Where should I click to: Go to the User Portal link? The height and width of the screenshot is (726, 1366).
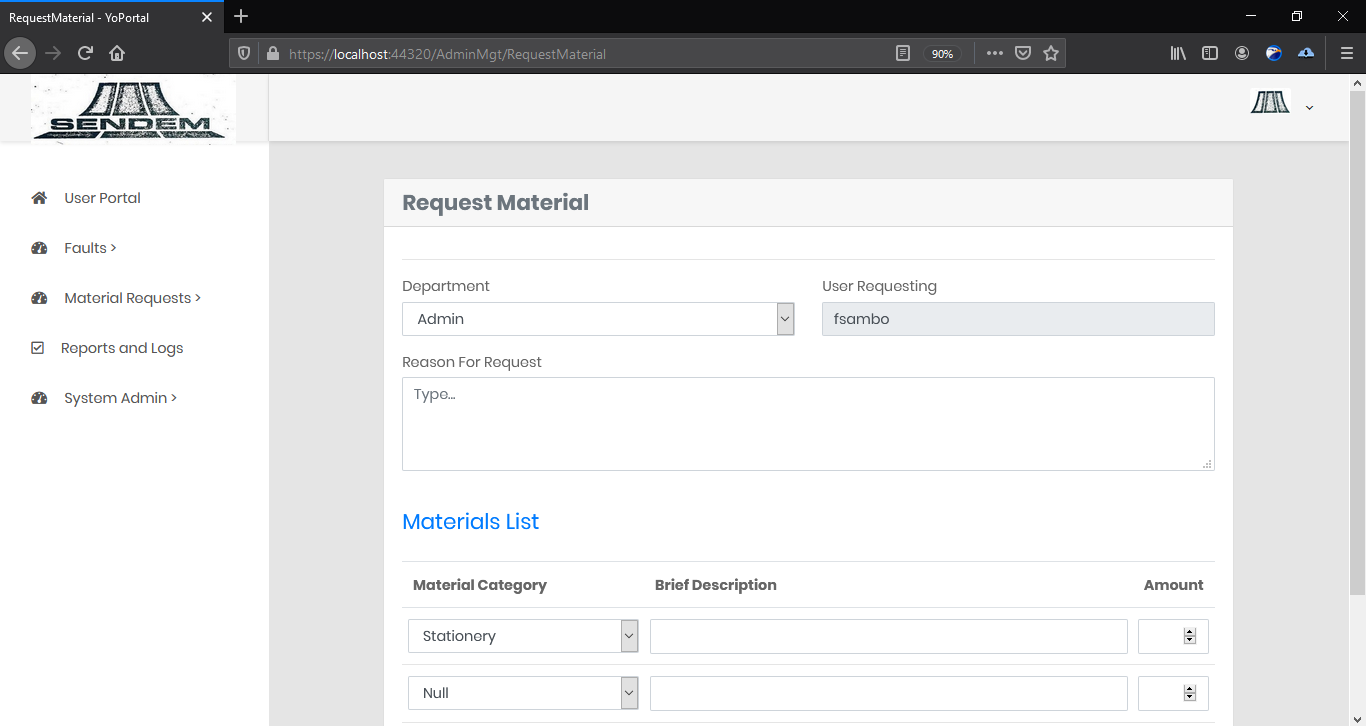(x=102, y=198)
